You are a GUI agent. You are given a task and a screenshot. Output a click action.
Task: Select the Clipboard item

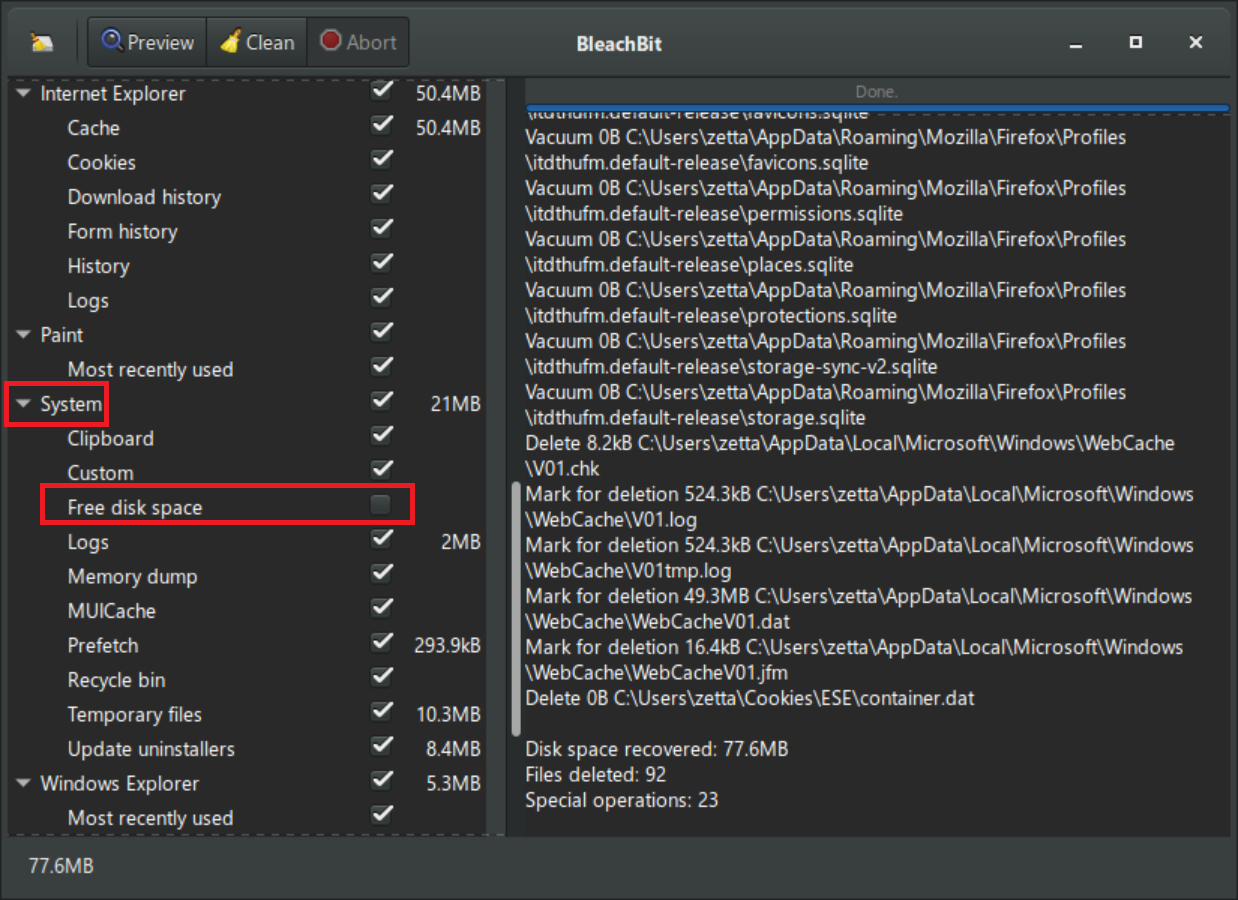[x=110, y=439]
